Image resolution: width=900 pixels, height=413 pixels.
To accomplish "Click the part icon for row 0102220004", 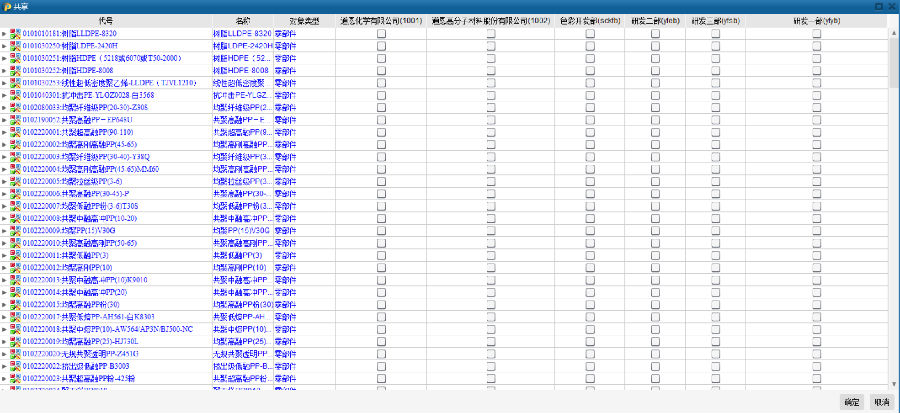I will point(15,169).
